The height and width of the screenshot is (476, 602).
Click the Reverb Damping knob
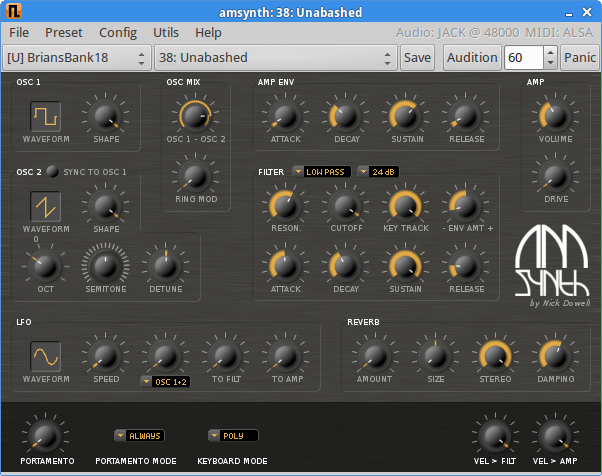(555, 356)
